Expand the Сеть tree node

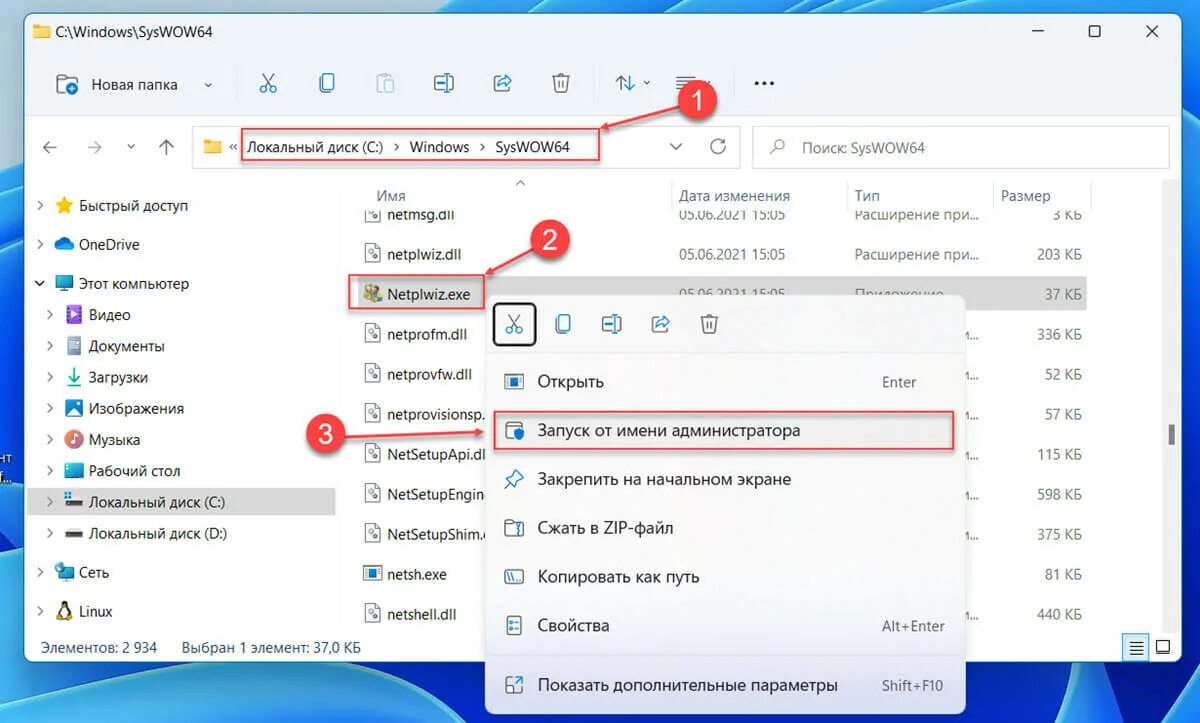40,572
